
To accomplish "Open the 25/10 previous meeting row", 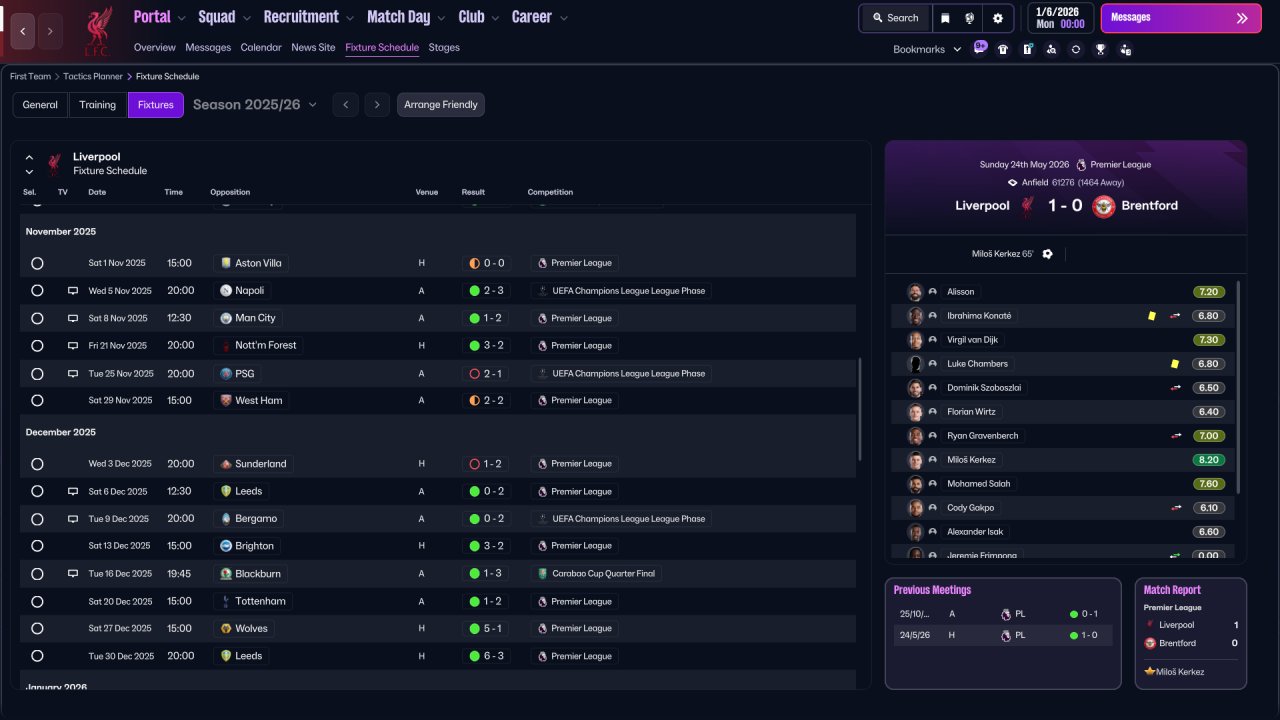I will click(1003, 614).
